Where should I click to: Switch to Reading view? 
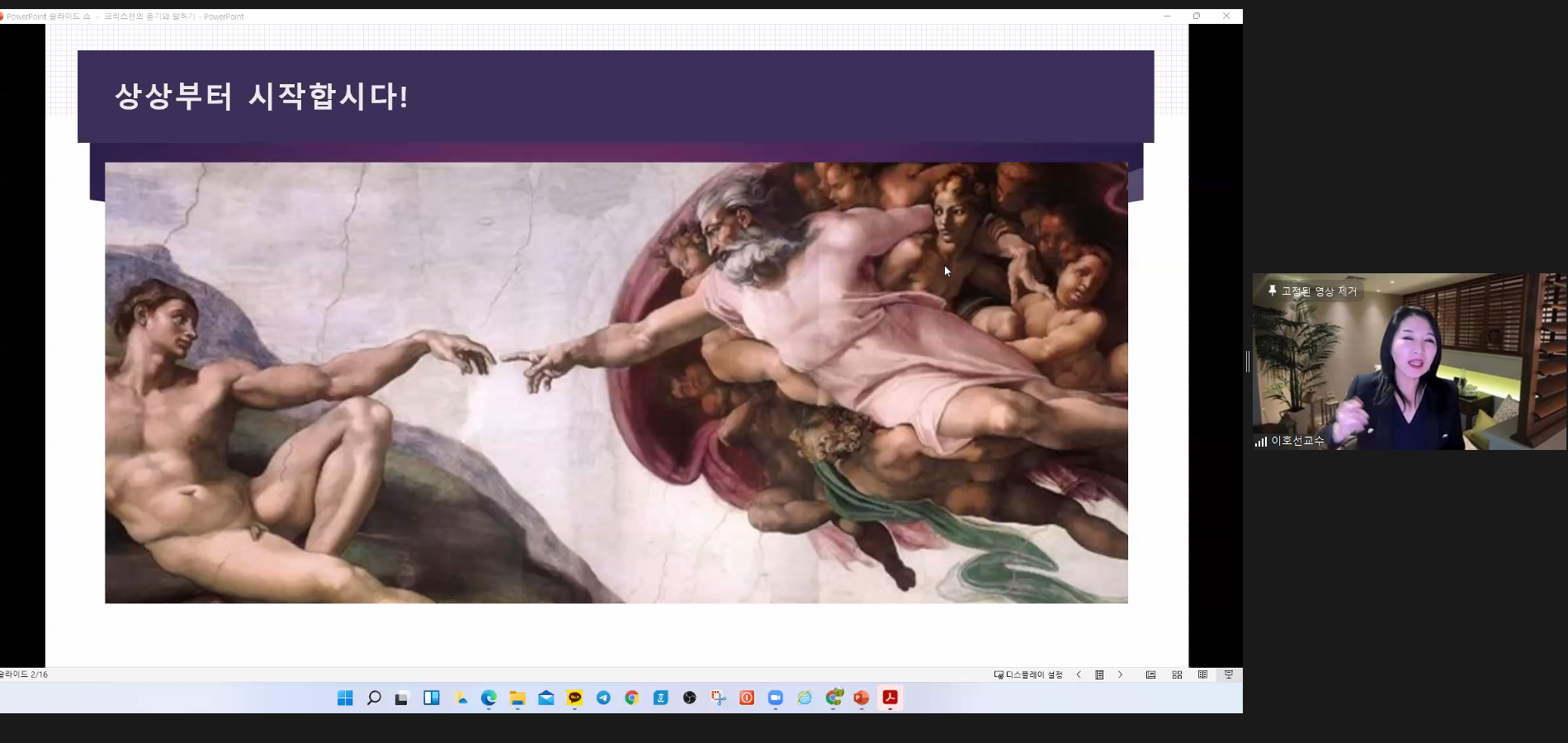click(x=1202, y=674)
